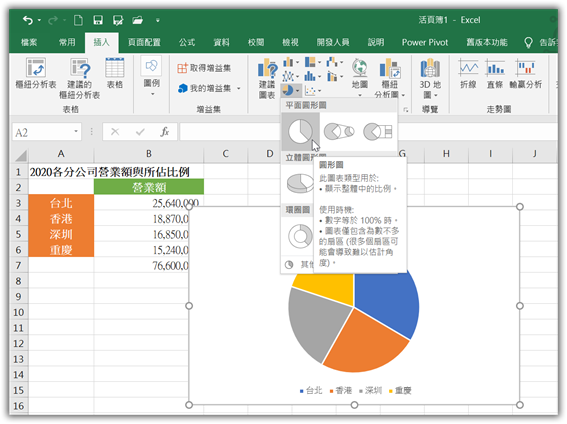Insert a hierarchy treemap chart
Screen dimensions: 567x424
point(312,63)
